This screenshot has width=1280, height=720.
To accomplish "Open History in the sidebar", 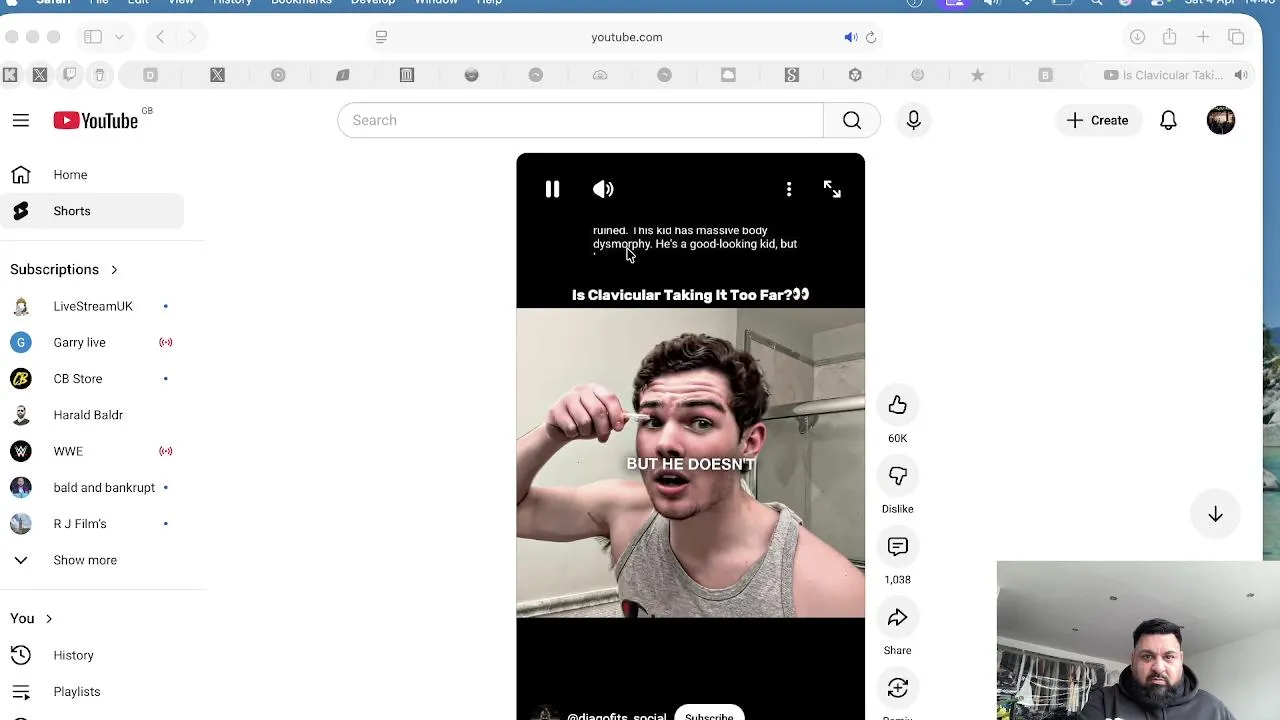I will coord(92,655).
